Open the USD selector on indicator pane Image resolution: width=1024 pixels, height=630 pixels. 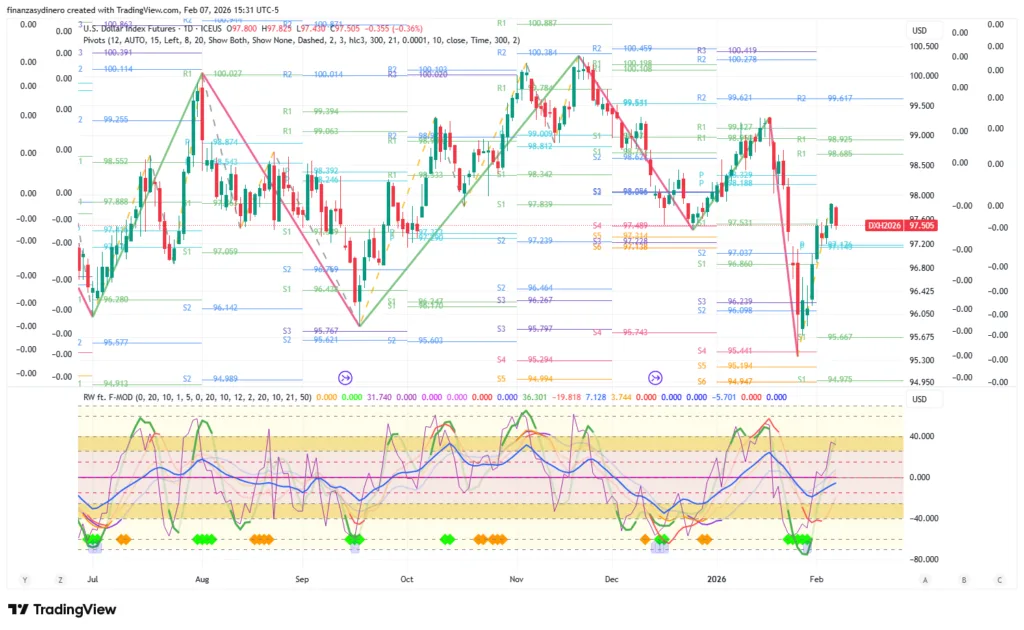click(919, 400)
